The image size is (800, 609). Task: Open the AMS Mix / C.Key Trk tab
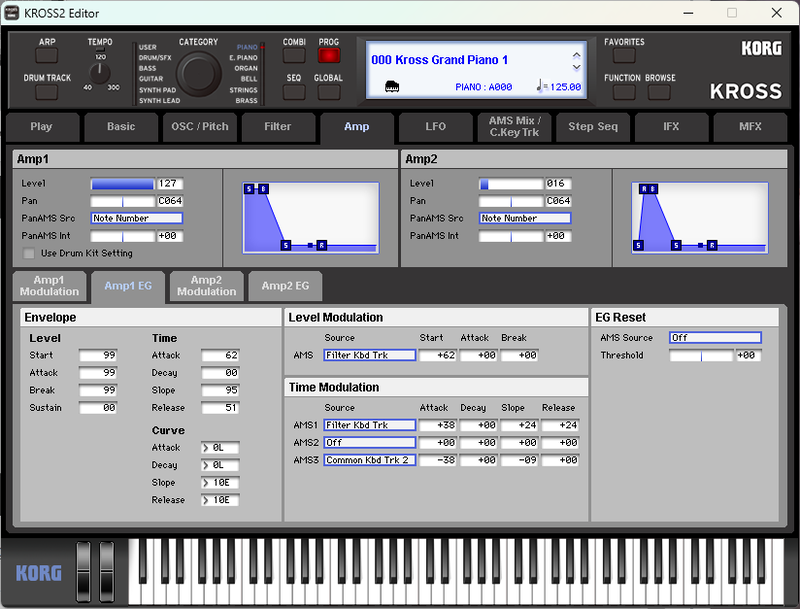[514, 126]
